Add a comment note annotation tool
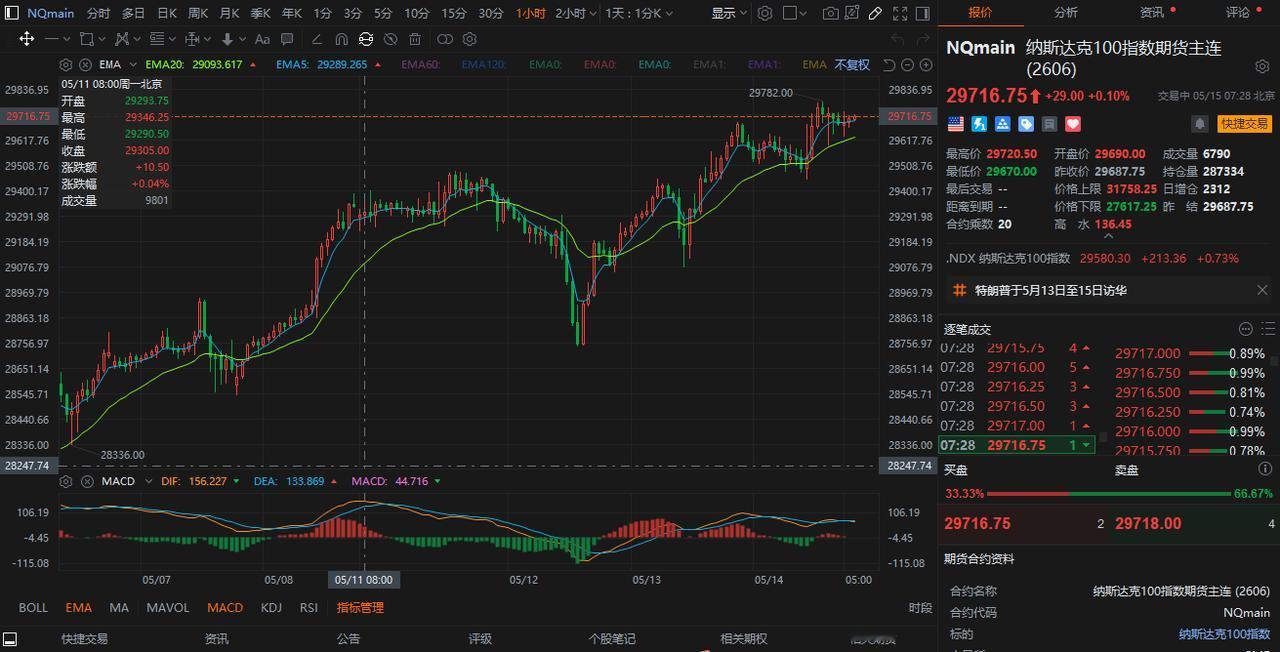Image resolution: width=1280 pixels, height=652 pixels. [x=288, y=39]
